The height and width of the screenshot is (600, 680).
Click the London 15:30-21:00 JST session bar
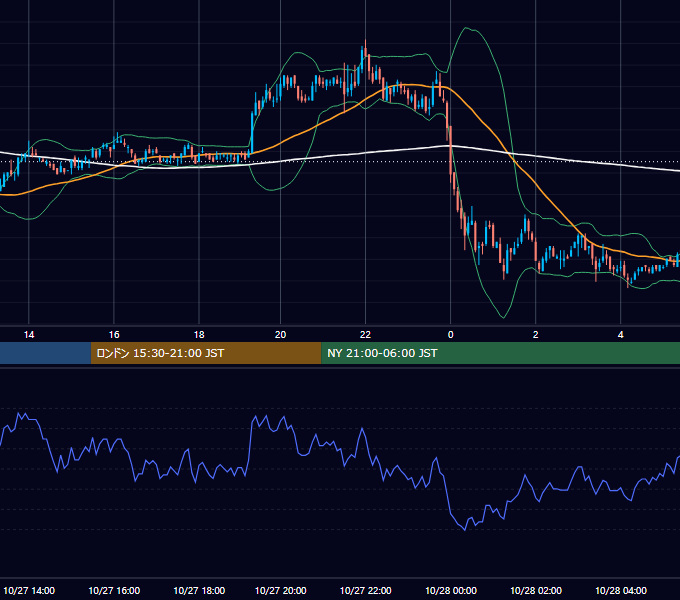(206, 353)
